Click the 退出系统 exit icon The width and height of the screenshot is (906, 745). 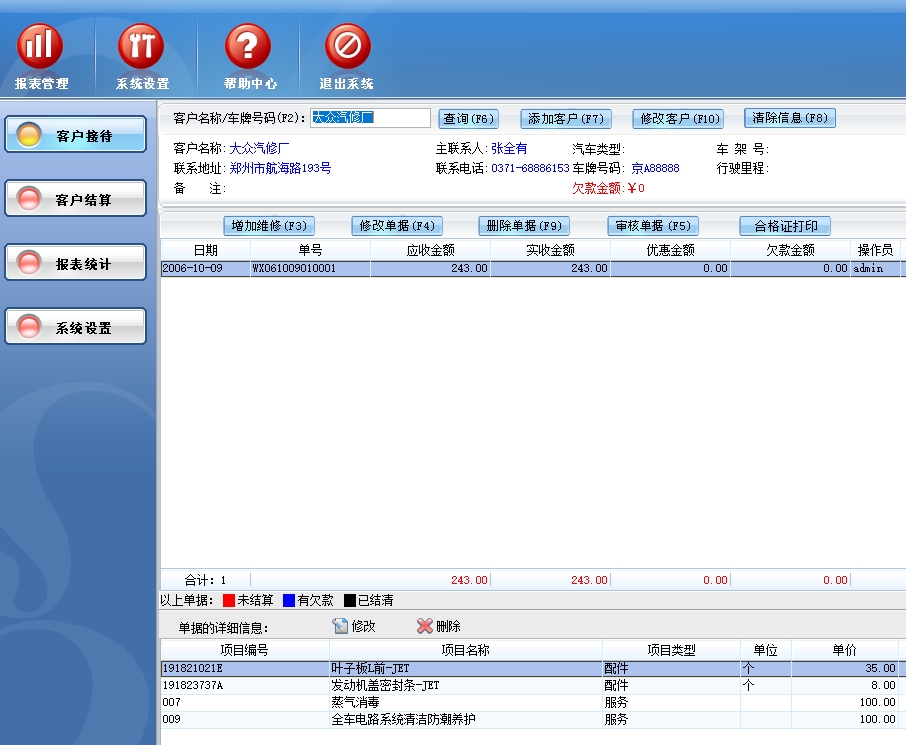coord(347,47)
